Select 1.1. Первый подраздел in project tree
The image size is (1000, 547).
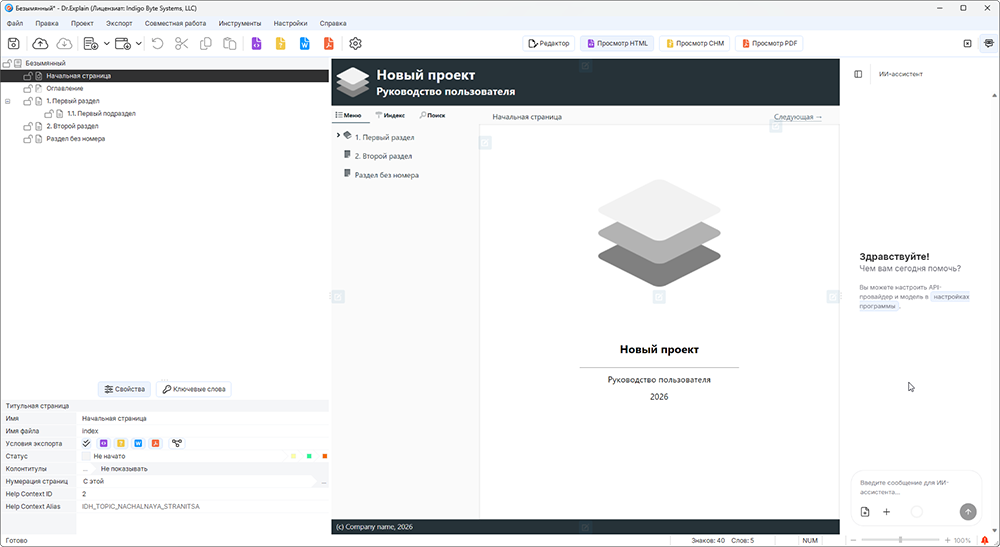pos(101,113)
